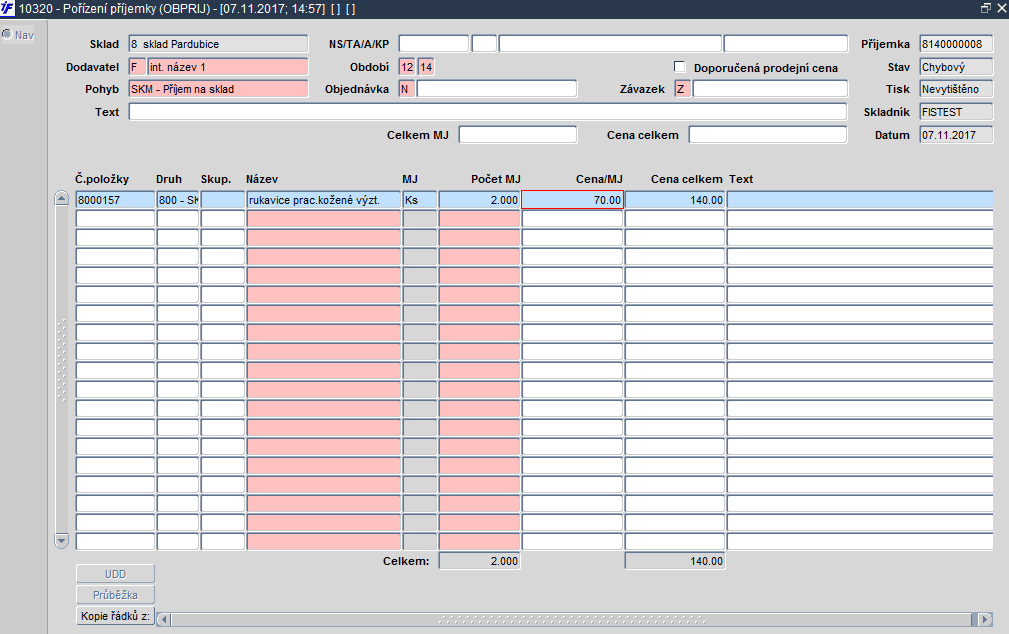This screenshot has height=634, width=1009.
Task: Click the Celkem MJ header field
Action: point(518,135)
